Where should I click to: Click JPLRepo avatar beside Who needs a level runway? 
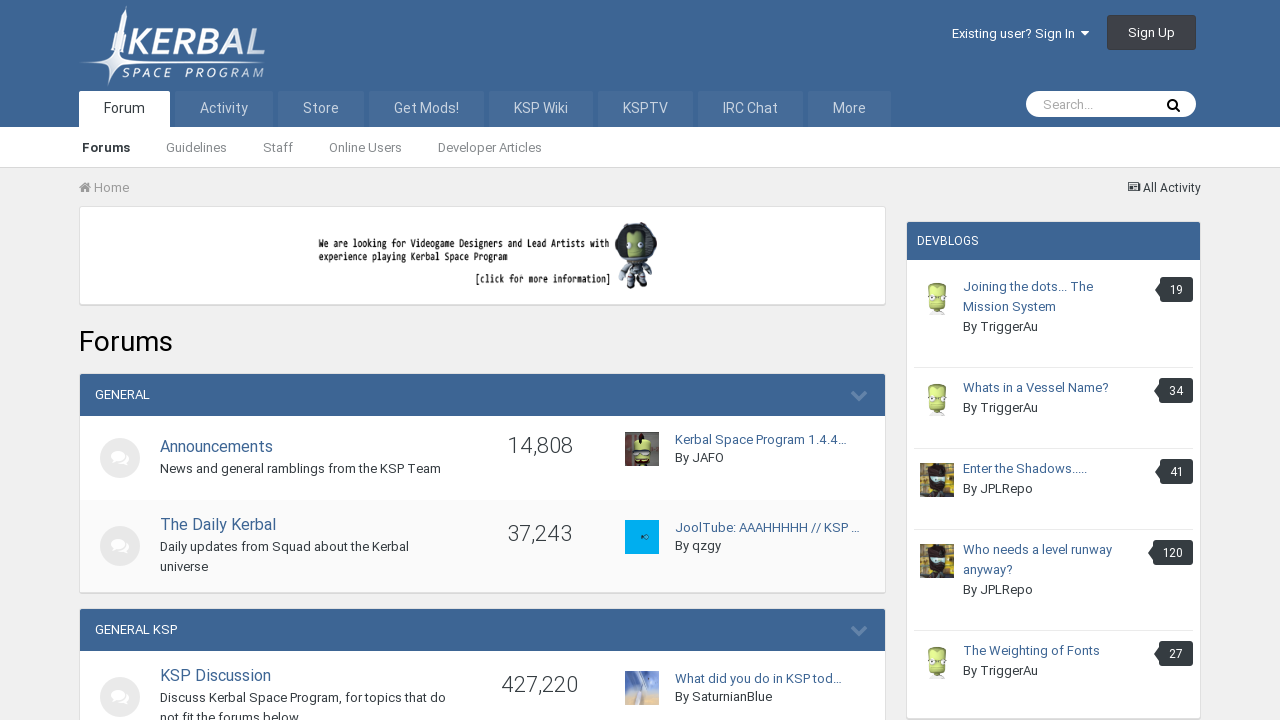937,561
